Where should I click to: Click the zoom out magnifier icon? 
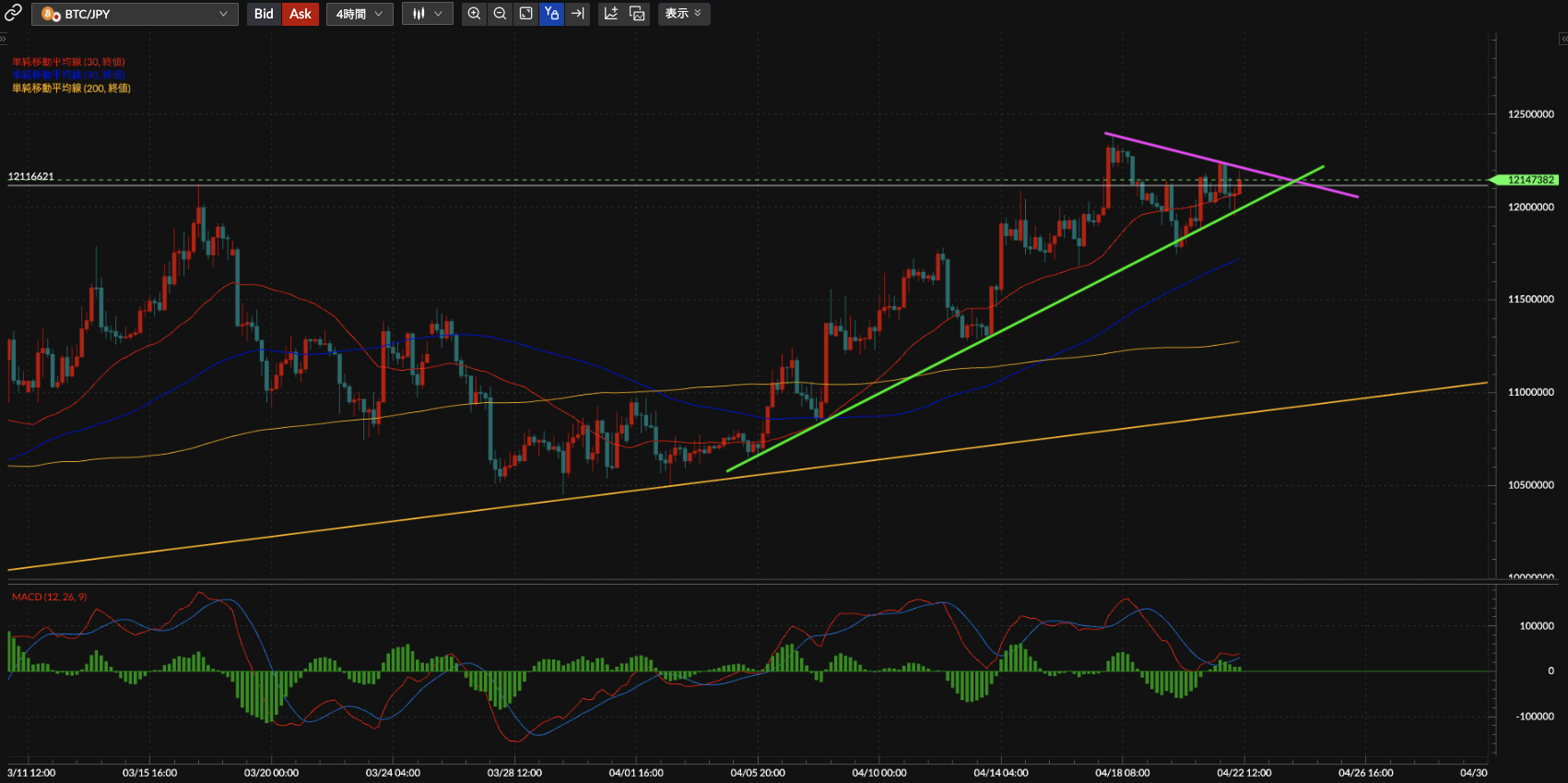500,14
